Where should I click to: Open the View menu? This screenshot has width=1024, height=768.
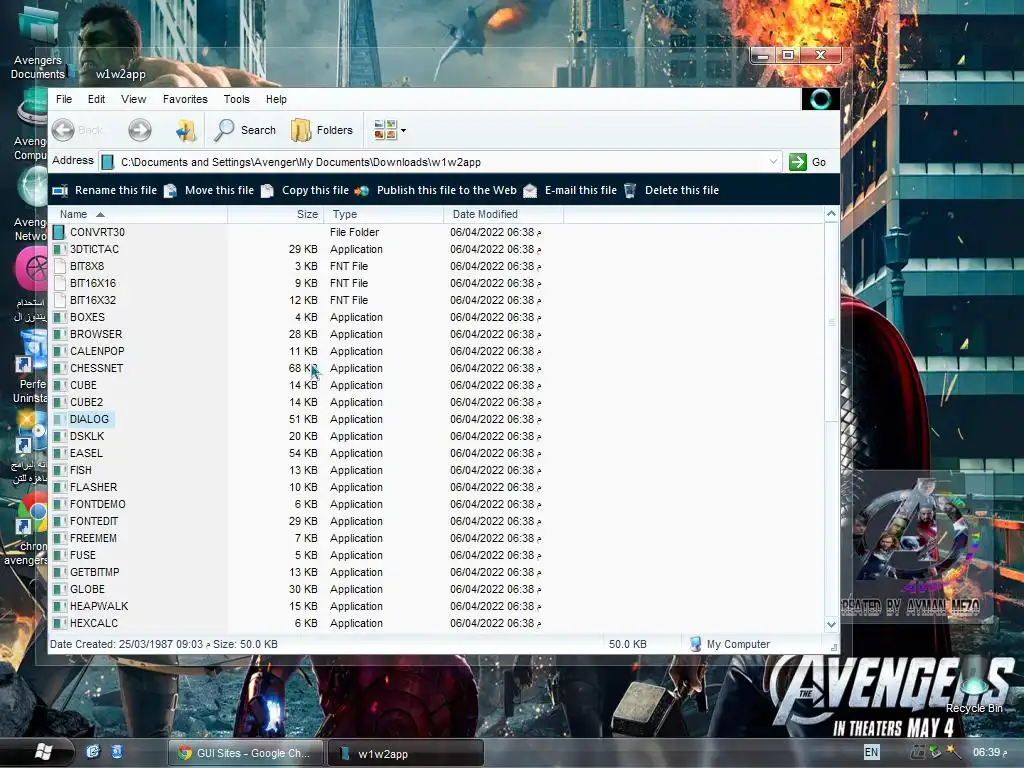(133, 99)
